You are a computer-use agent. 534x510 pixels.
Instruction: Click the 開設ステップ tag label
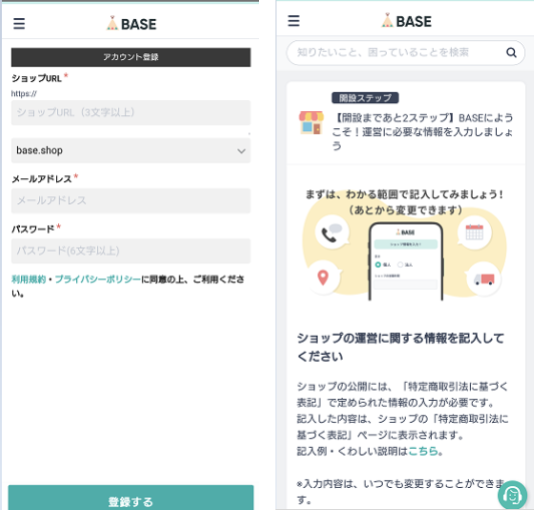tap(365, 98)
